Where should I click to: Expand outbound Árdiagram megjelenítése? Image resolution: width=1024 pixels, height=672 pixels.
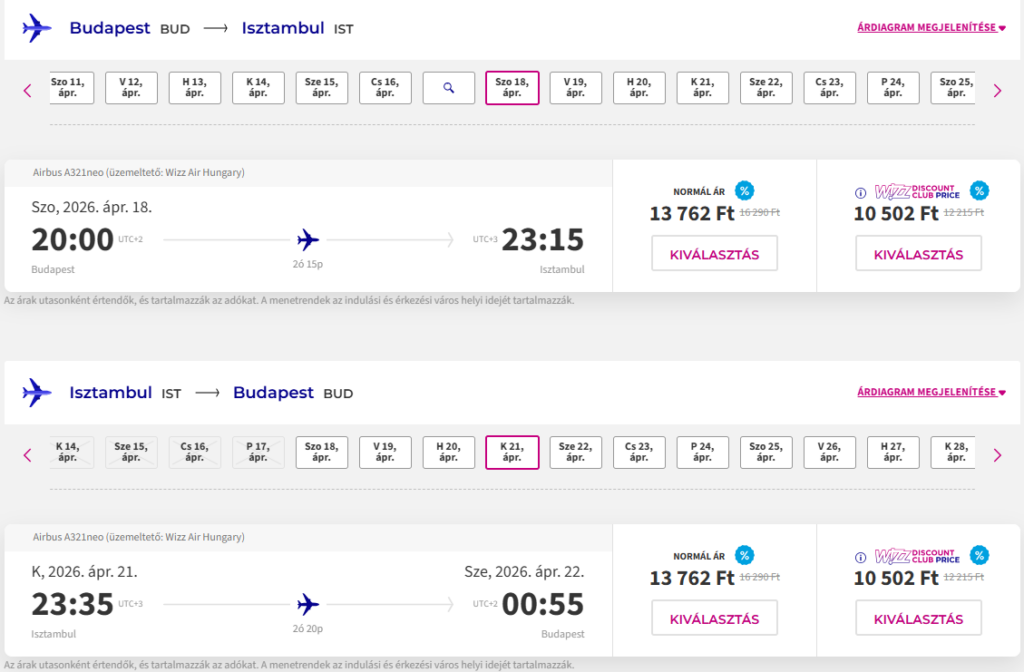tap(931, 28)
